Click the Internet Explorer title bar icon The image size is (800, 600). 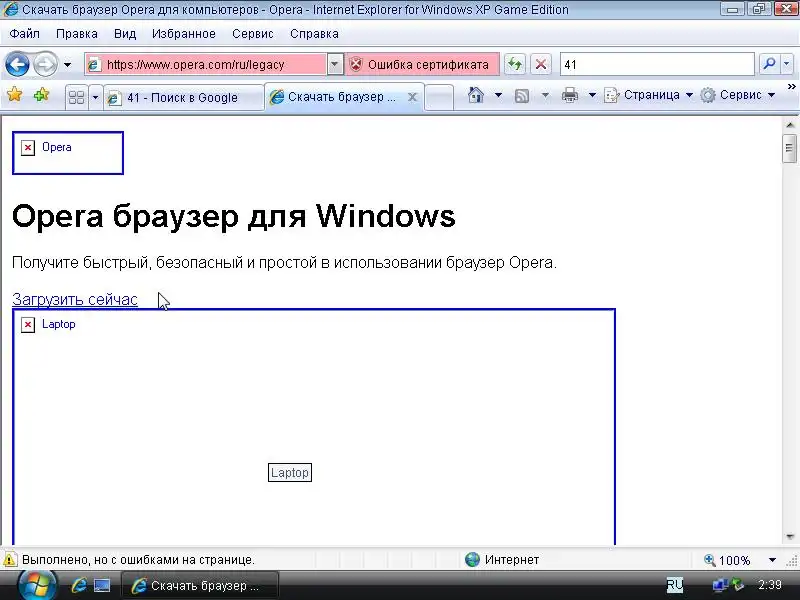[10, 9]
